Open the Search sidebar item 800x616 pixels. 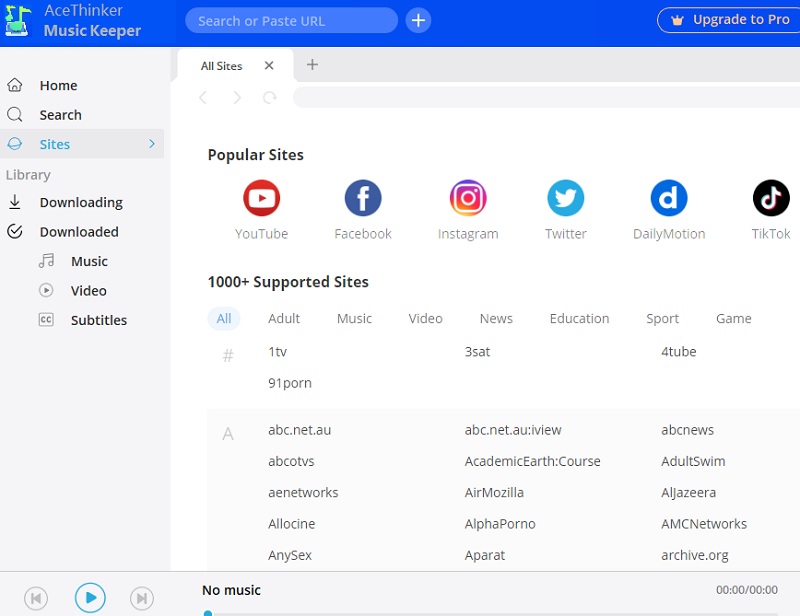[x=82, y=114]
